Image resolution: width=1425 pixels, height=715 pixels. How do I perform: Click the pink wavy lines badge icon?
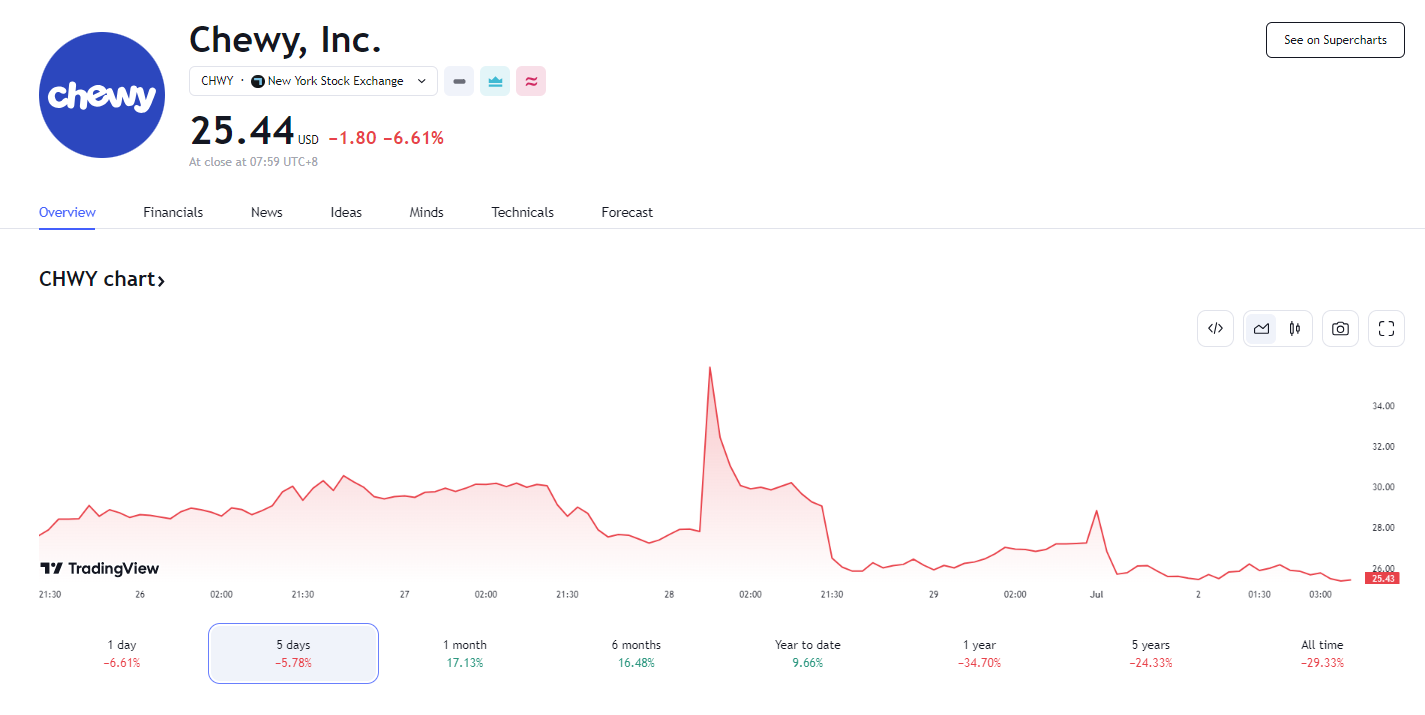click(531, 81)
